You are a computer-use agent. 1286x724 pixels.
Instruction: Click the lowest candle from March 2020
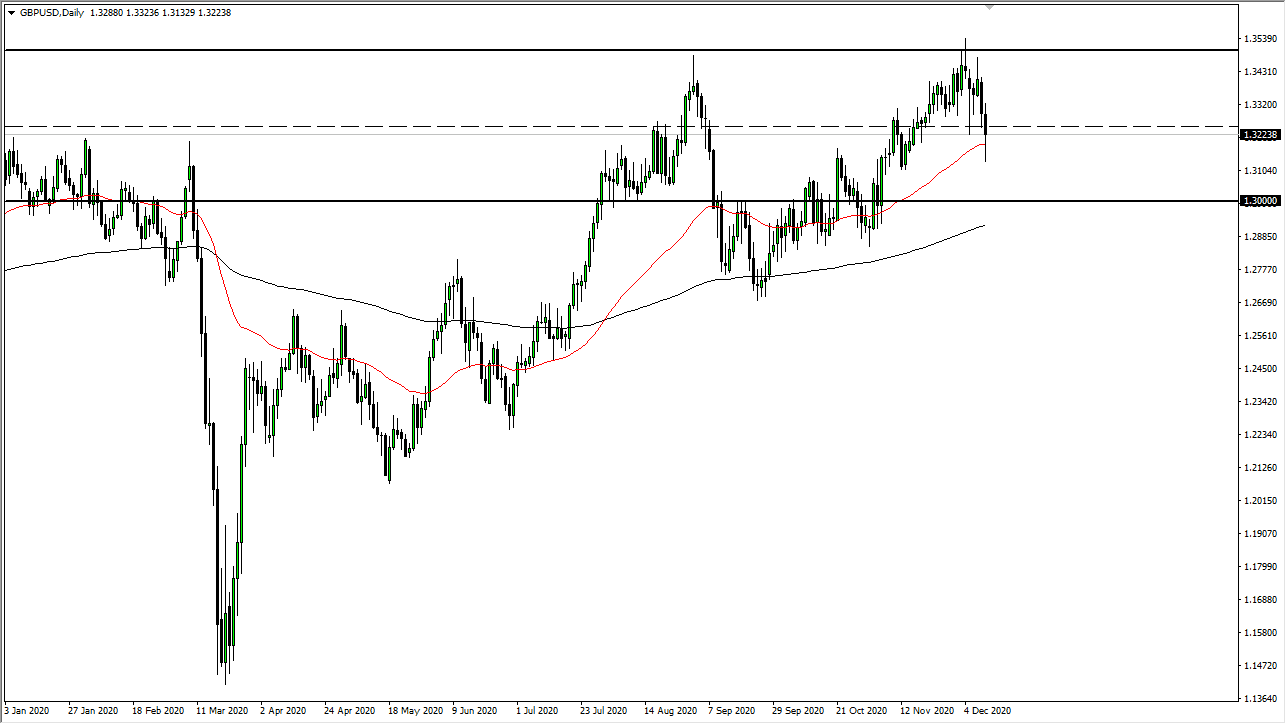tap(225, 660)
